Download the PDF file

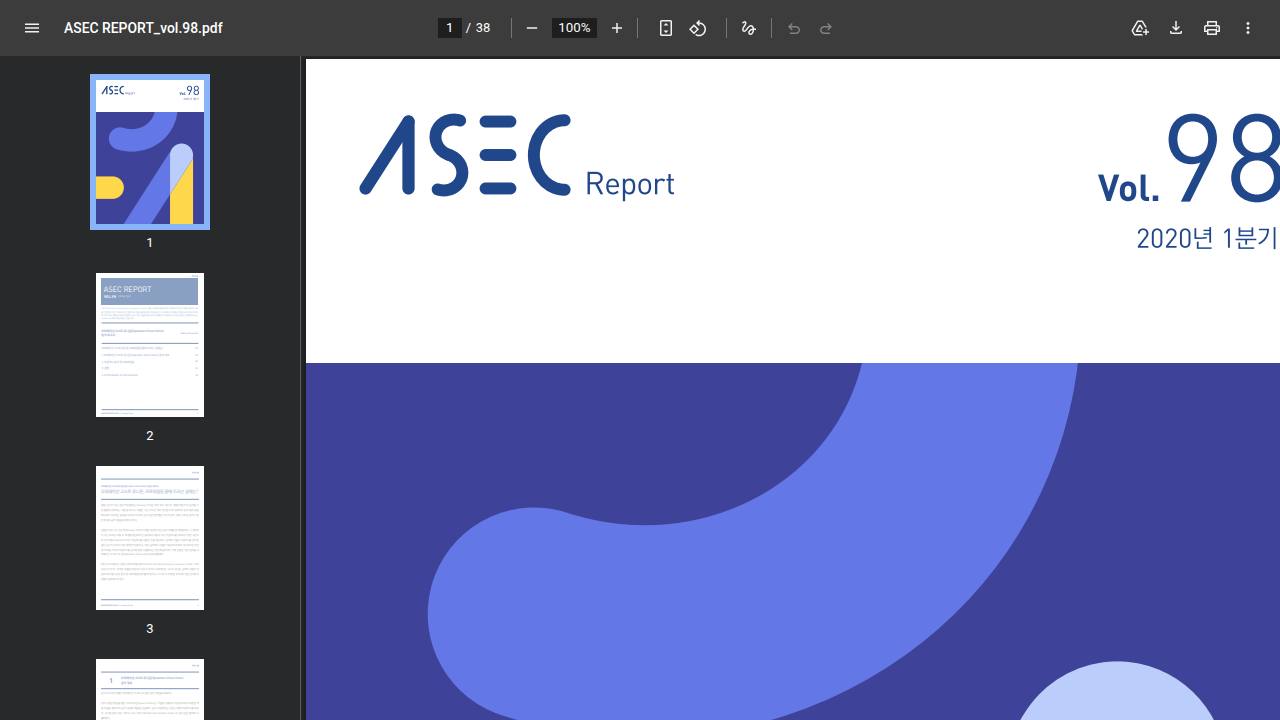pos(1176,28)
